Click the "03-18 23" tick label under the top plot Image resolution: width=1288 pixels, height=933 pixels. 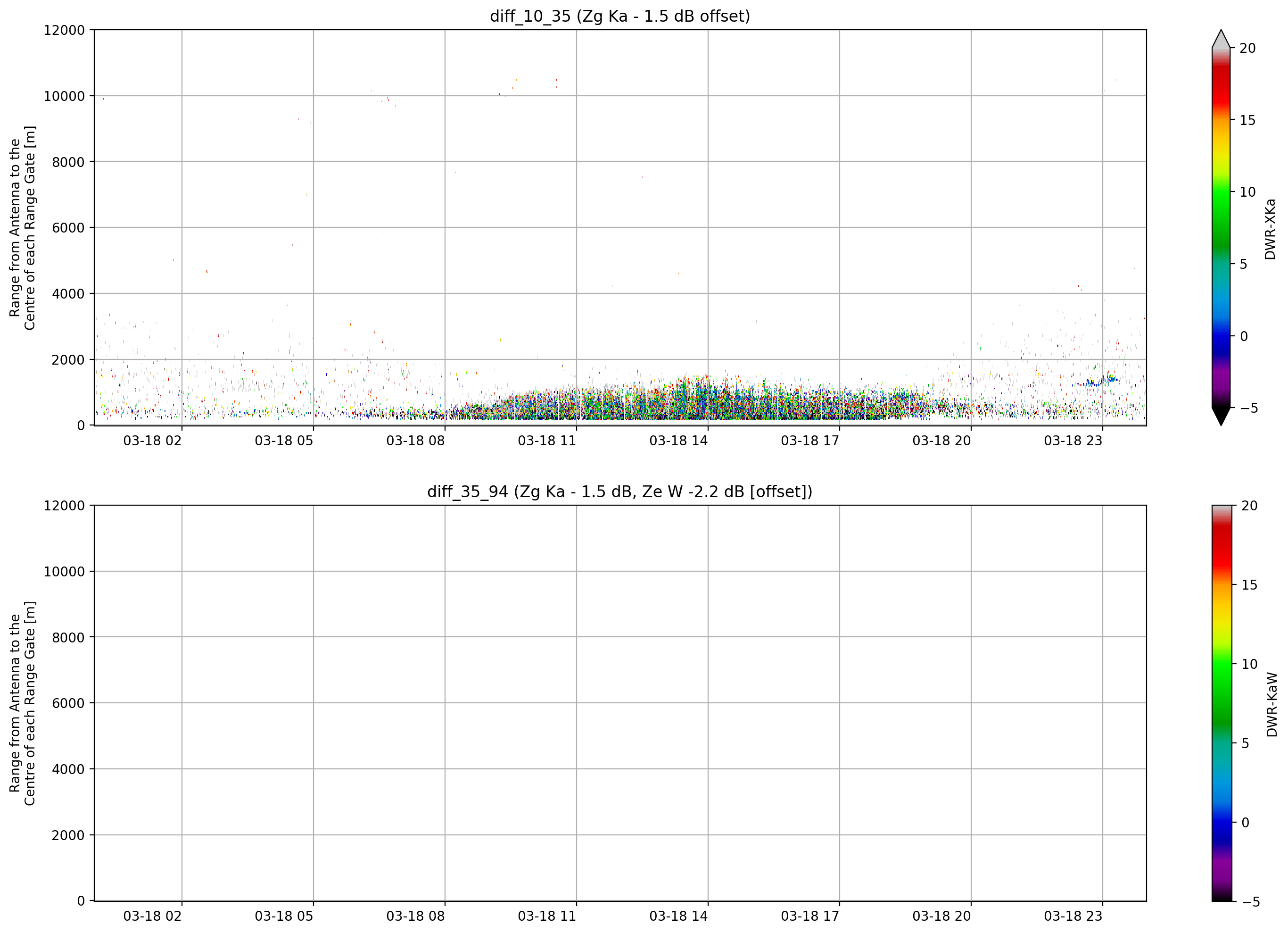[1073, 441]
